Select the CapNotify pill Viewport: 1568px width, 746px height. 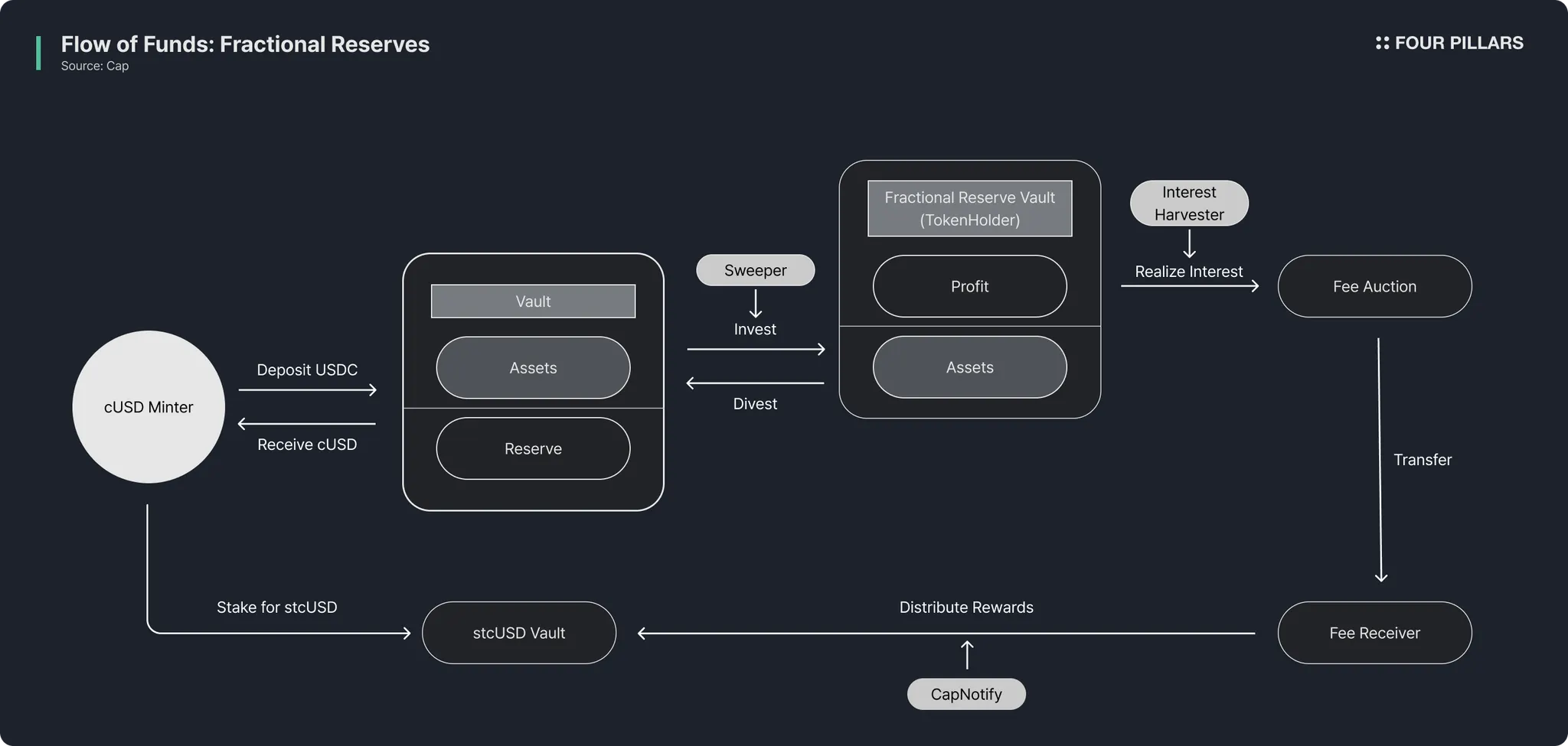click(x=966, y=694)
